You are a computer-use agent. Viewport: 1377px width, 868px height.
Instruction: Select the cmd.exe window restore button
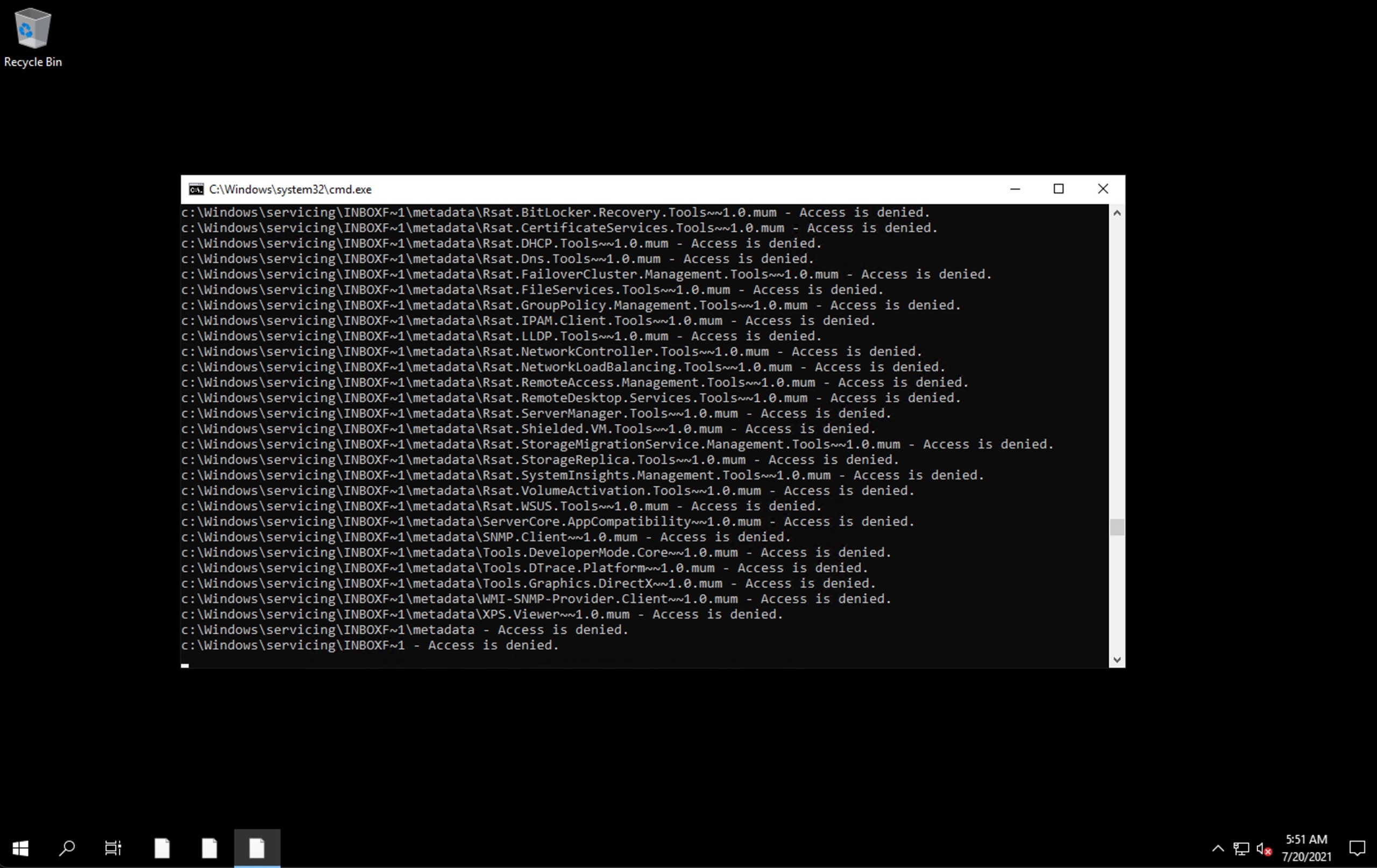(x=1058, y=189)
